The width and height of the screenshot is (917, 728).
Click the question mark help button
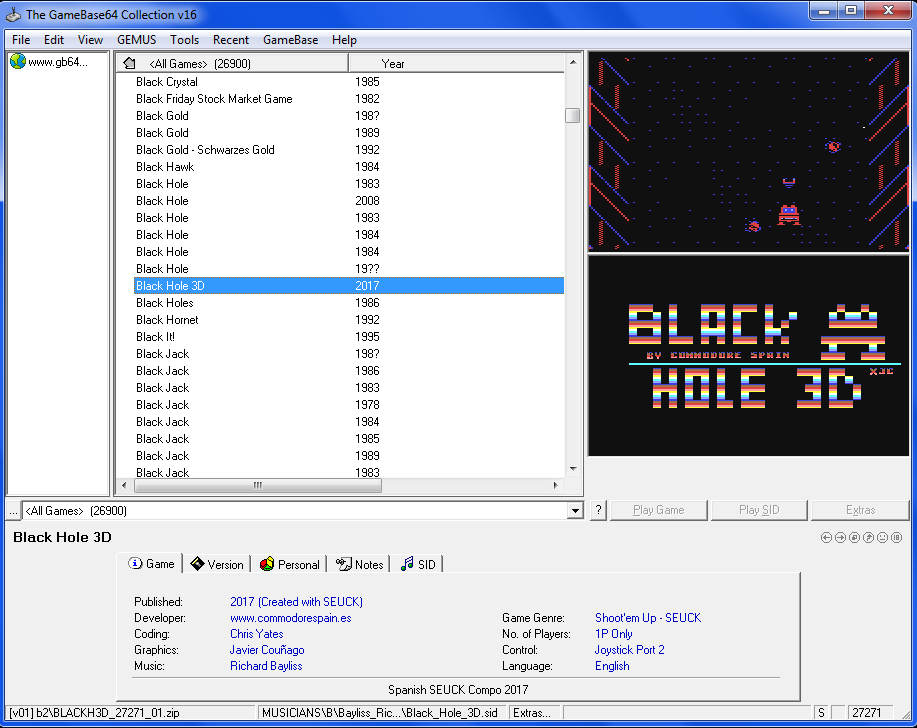[x=598, y=510]
